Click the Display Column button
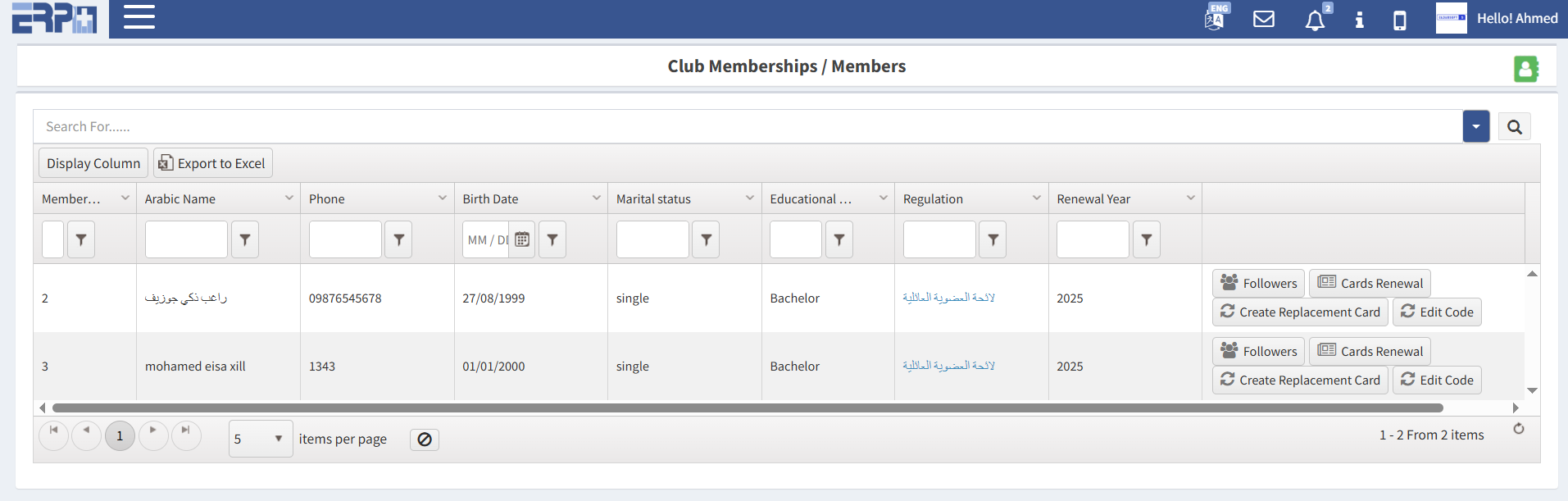 point(93,163)
